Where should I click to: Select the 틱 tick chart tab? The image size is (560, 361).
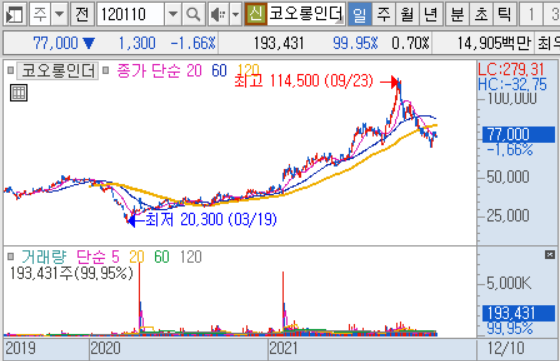[505, 15]
